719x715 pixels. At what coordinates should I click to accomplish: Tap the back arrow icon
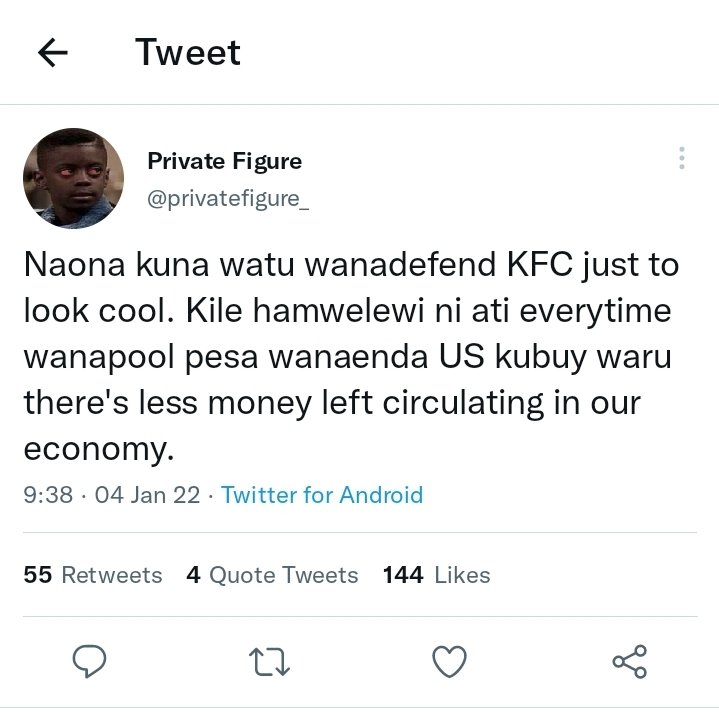click(53, 52)
